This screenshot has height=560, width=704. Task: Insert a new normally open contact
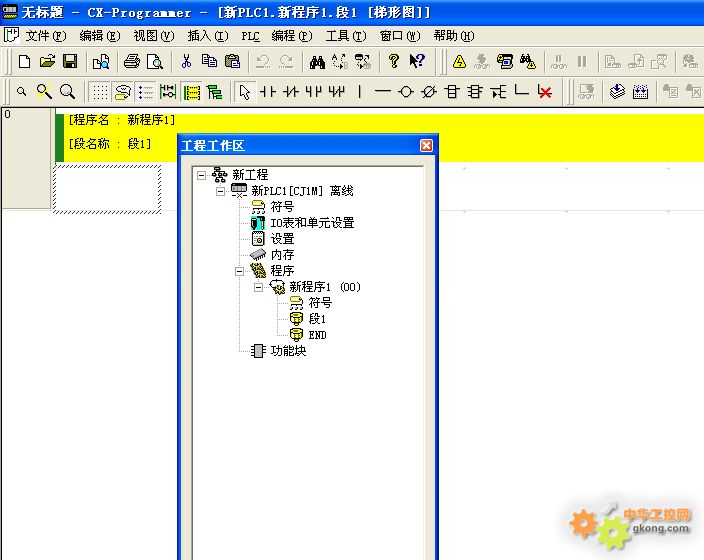tap(268, 92)
